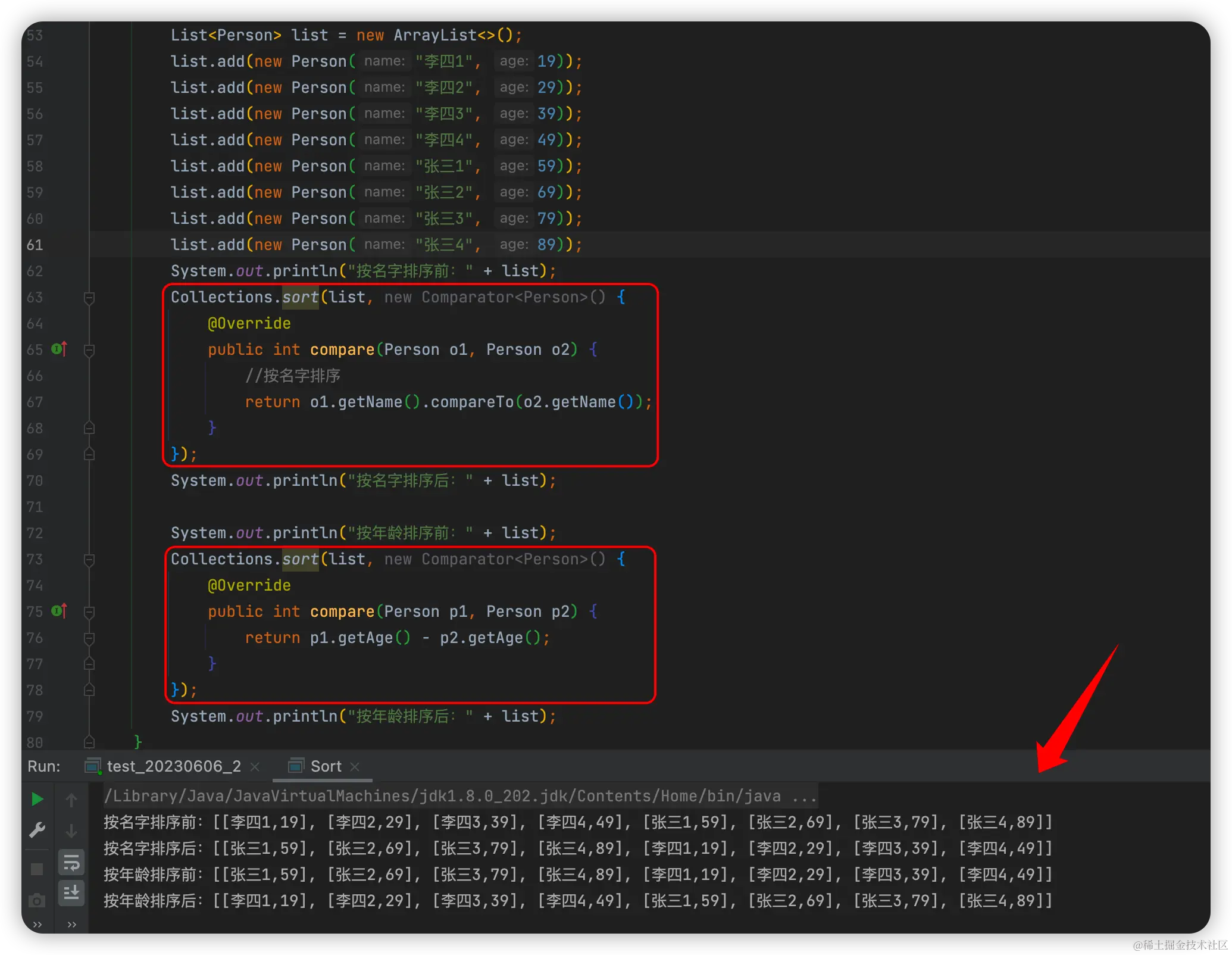This screenshot has width=1232, height=955.
Task: Click the fold end marker at line 78
Action: (x=89, y=690)
